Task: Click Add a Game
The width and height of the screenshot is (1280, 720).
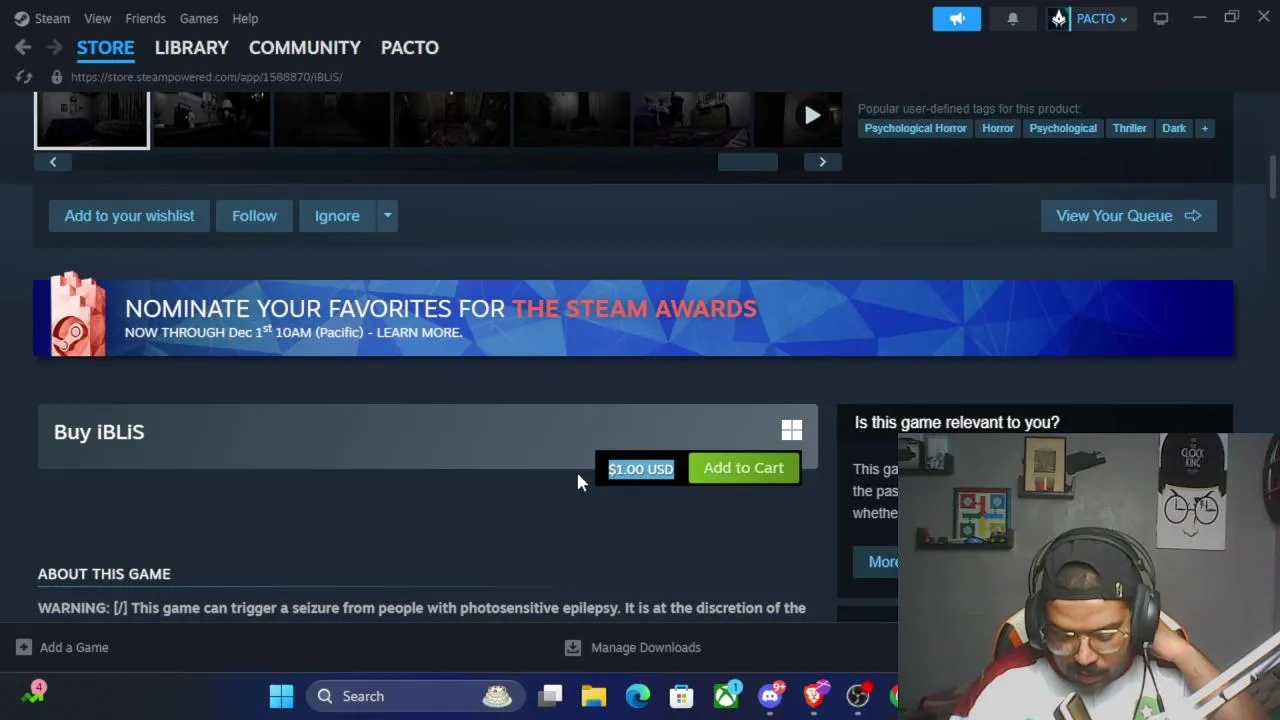Action: point(62,647)
